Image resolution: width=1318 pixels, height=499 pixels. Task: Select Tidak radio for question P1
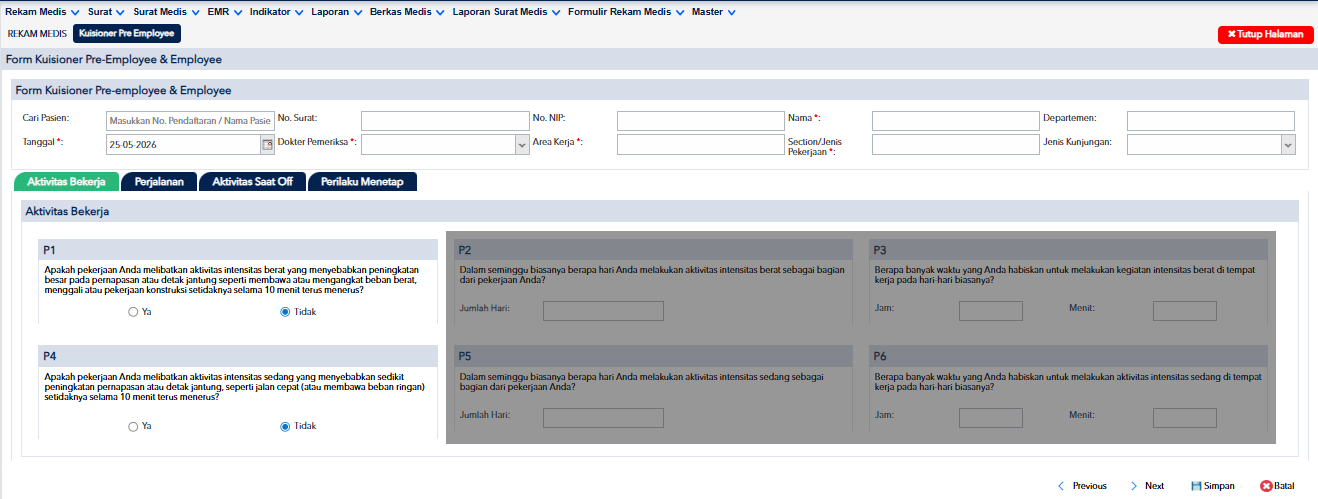click(x=285, y=312)
